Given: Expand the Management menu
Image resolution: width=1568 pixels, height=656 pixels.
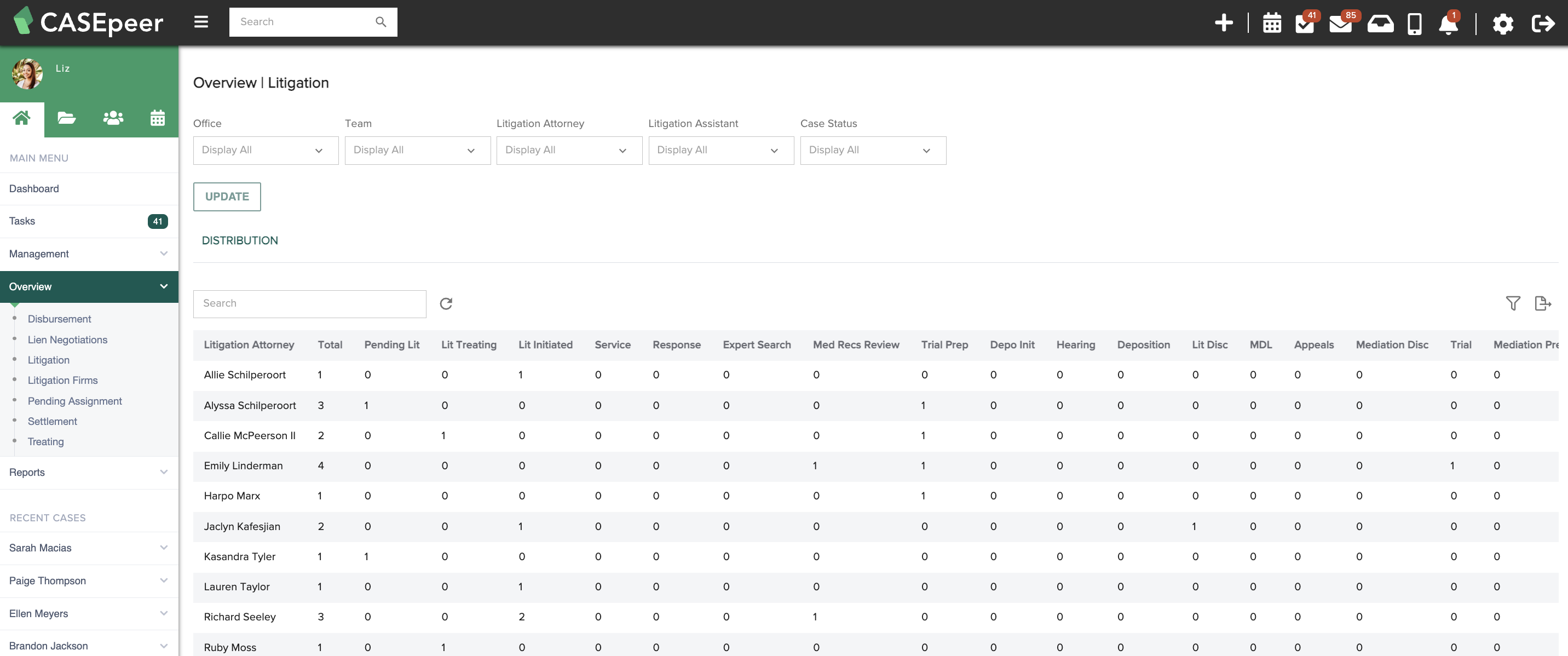Looking at the screenshot, I should point(89,254).
